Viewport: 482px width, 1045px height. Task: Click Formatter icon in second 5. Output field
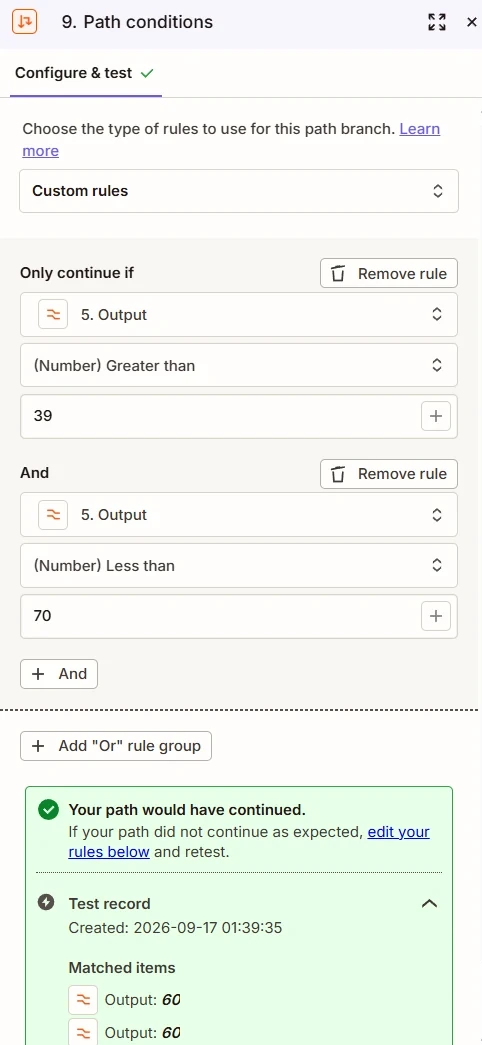53,515
